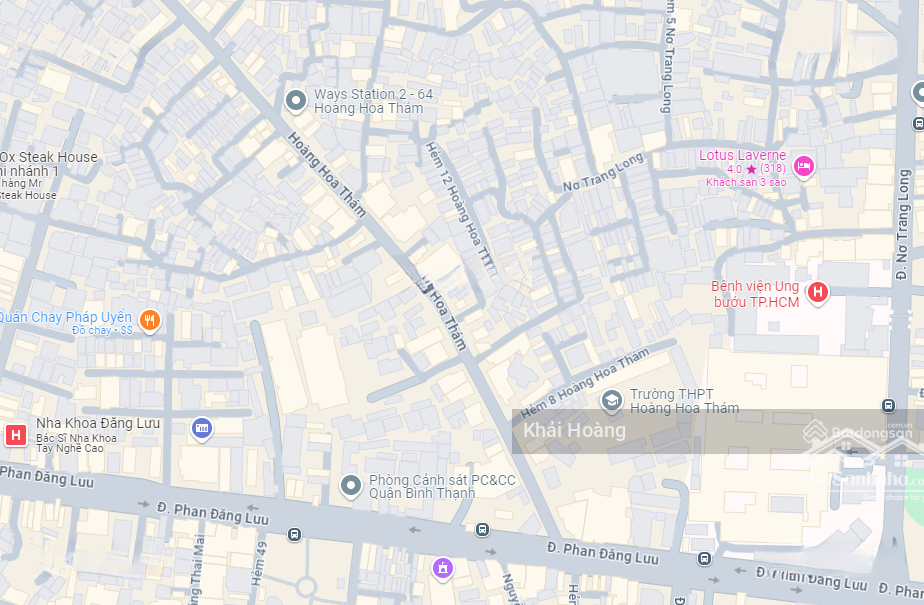This screenshot has height=605, width=924.
Task: Select the bus stop icon below Phòng Cảnh sát
Action: [483, 530]
